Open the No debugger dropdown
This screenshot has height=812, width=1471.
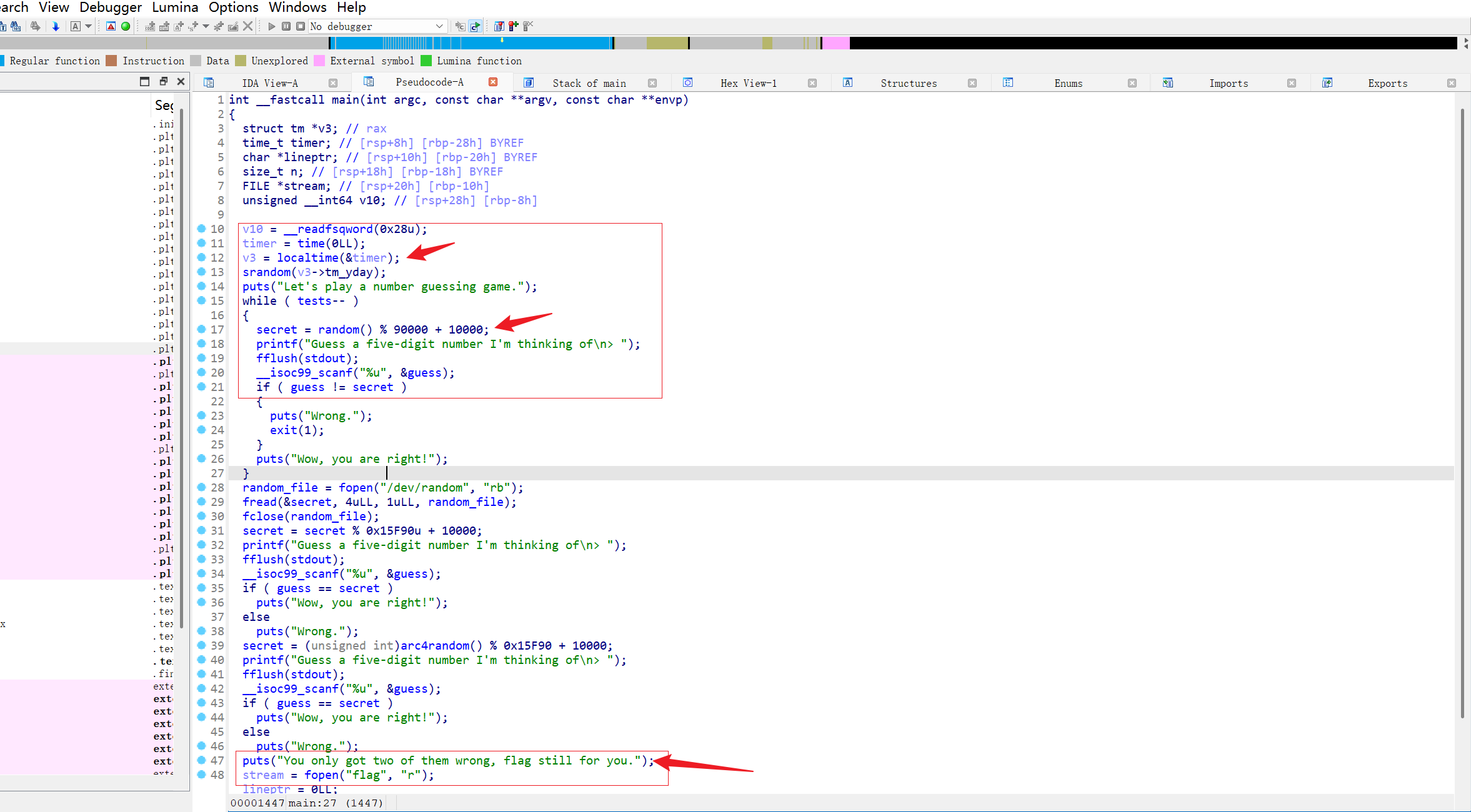coord(439,26)
